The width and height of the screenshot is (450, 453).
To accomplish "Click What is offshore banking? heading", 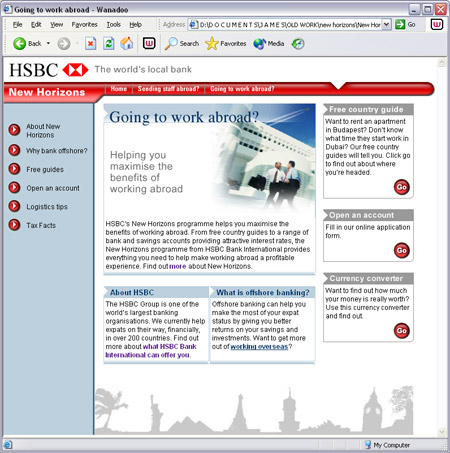I will click(x=263, y=292).
